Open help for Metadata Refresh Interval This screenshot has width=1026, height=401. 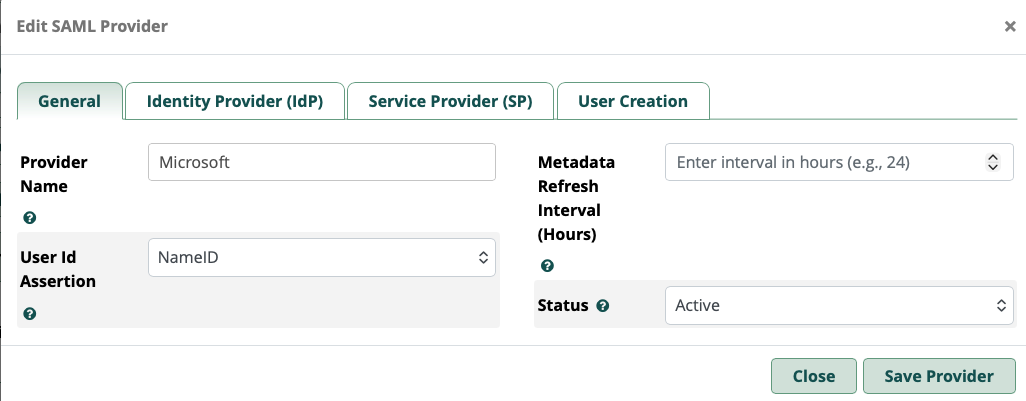click(x=547, y=266)
